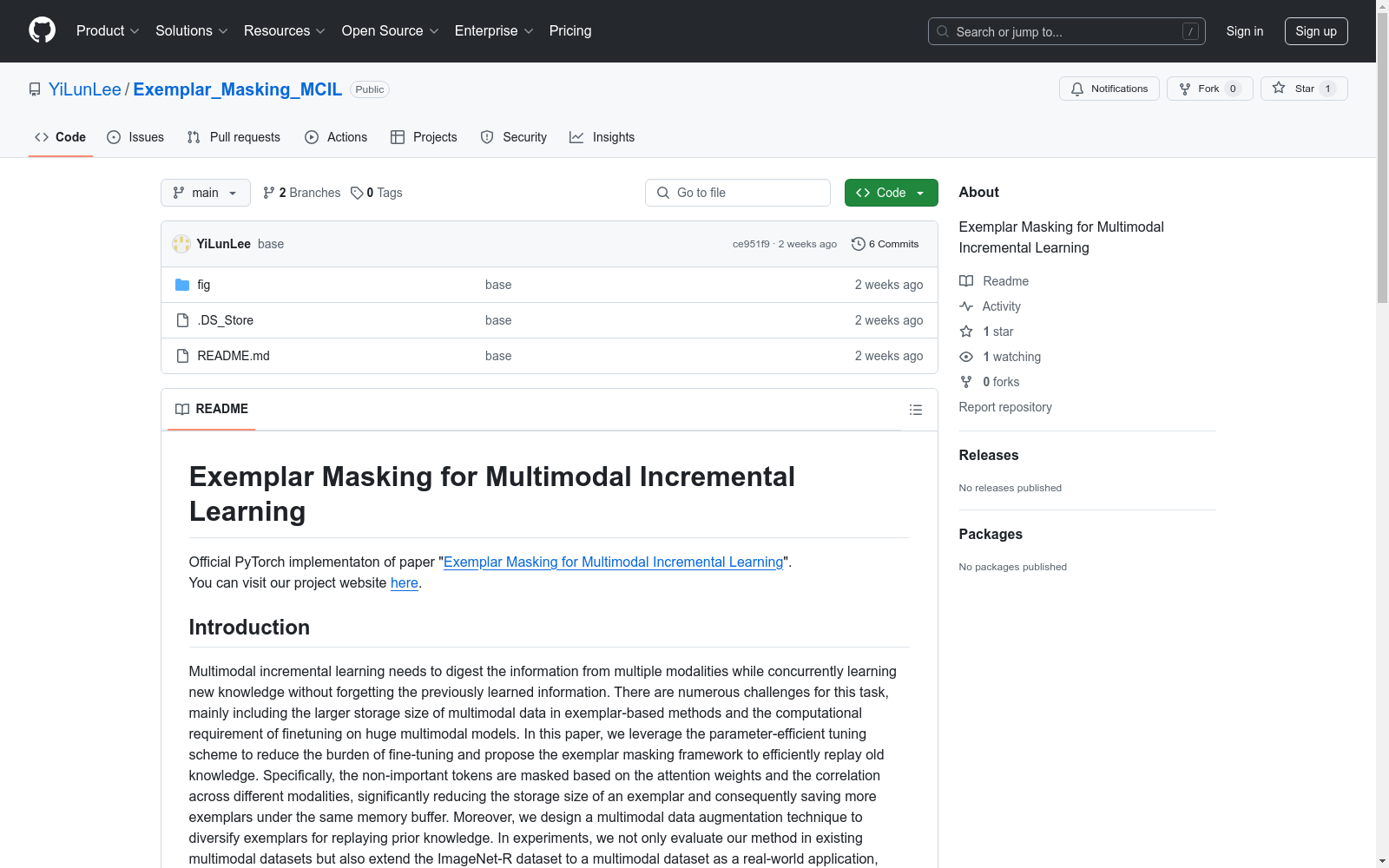Click the Activity pulse icon
1389x868 pixels.
click(966, 306)
